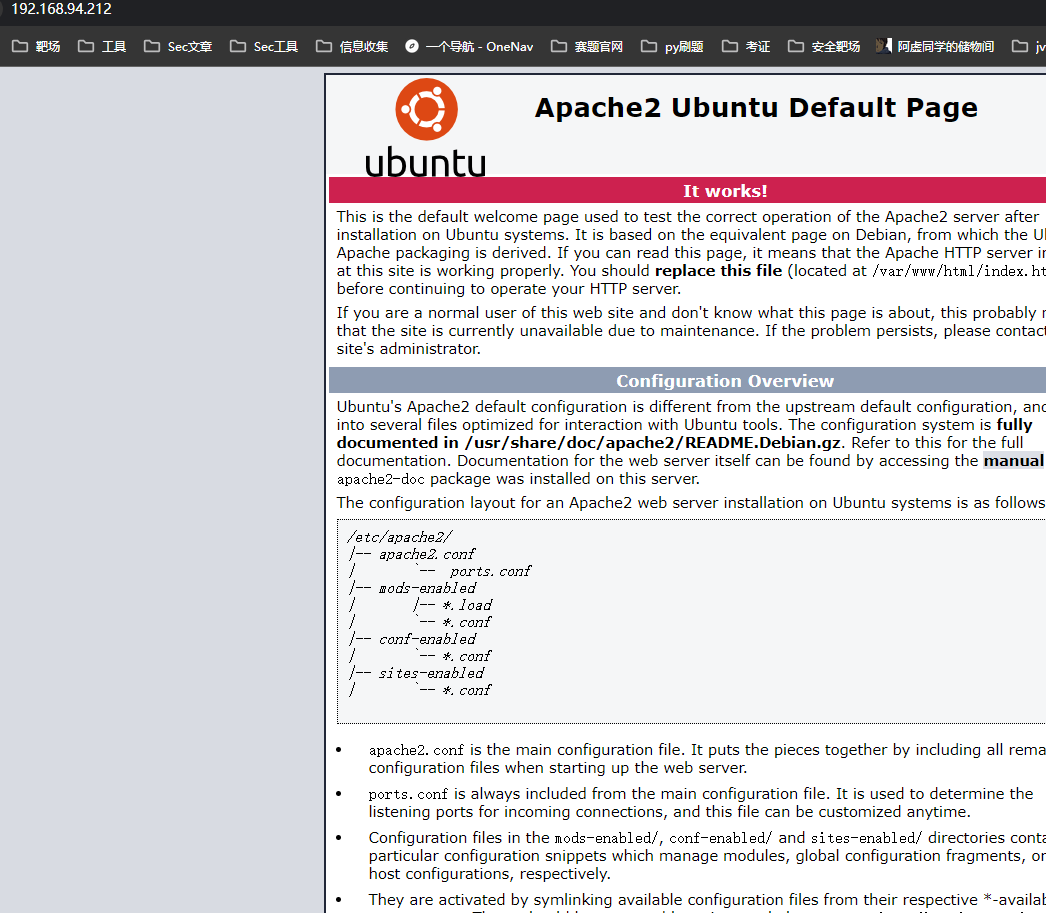Open the Sec工具 bookmark folder
Image resolution: width=1046 pixels, height=913 pixels.
264,46
